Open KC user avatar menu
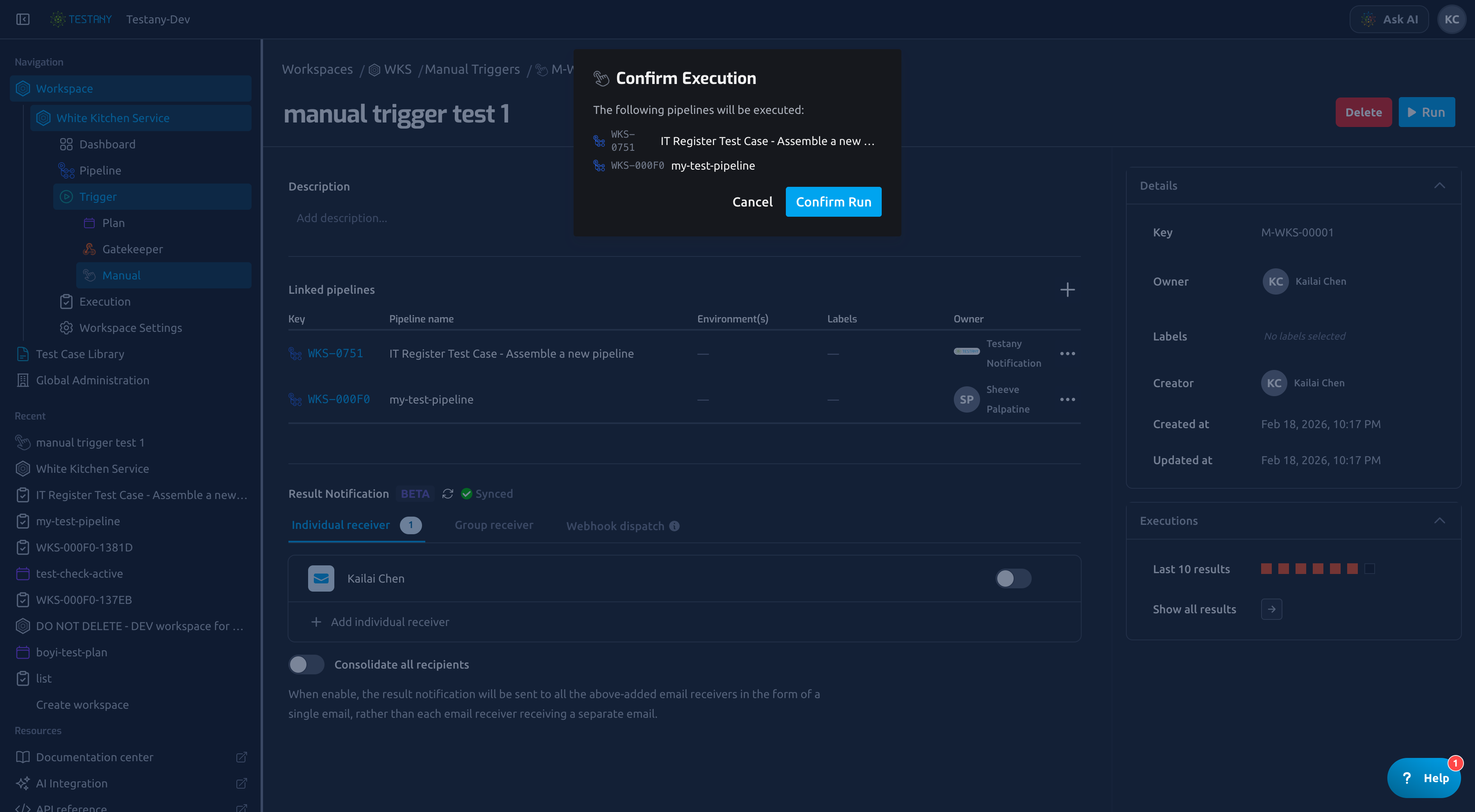This screenshot has height=812, width=1475. (1452, 20)
